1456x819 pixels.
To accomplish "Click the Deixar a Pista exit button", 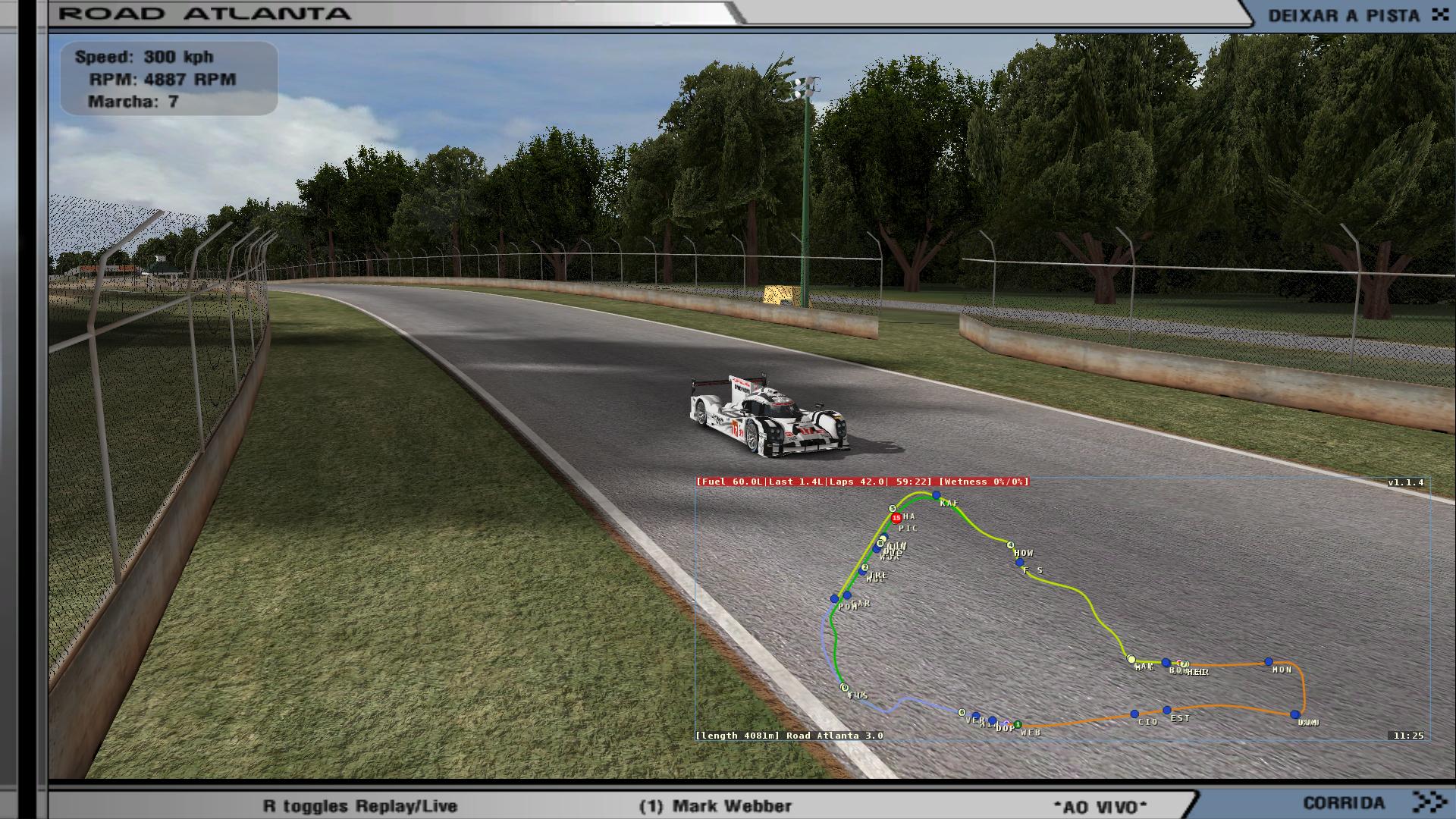I will click(x=1343, y=15).
